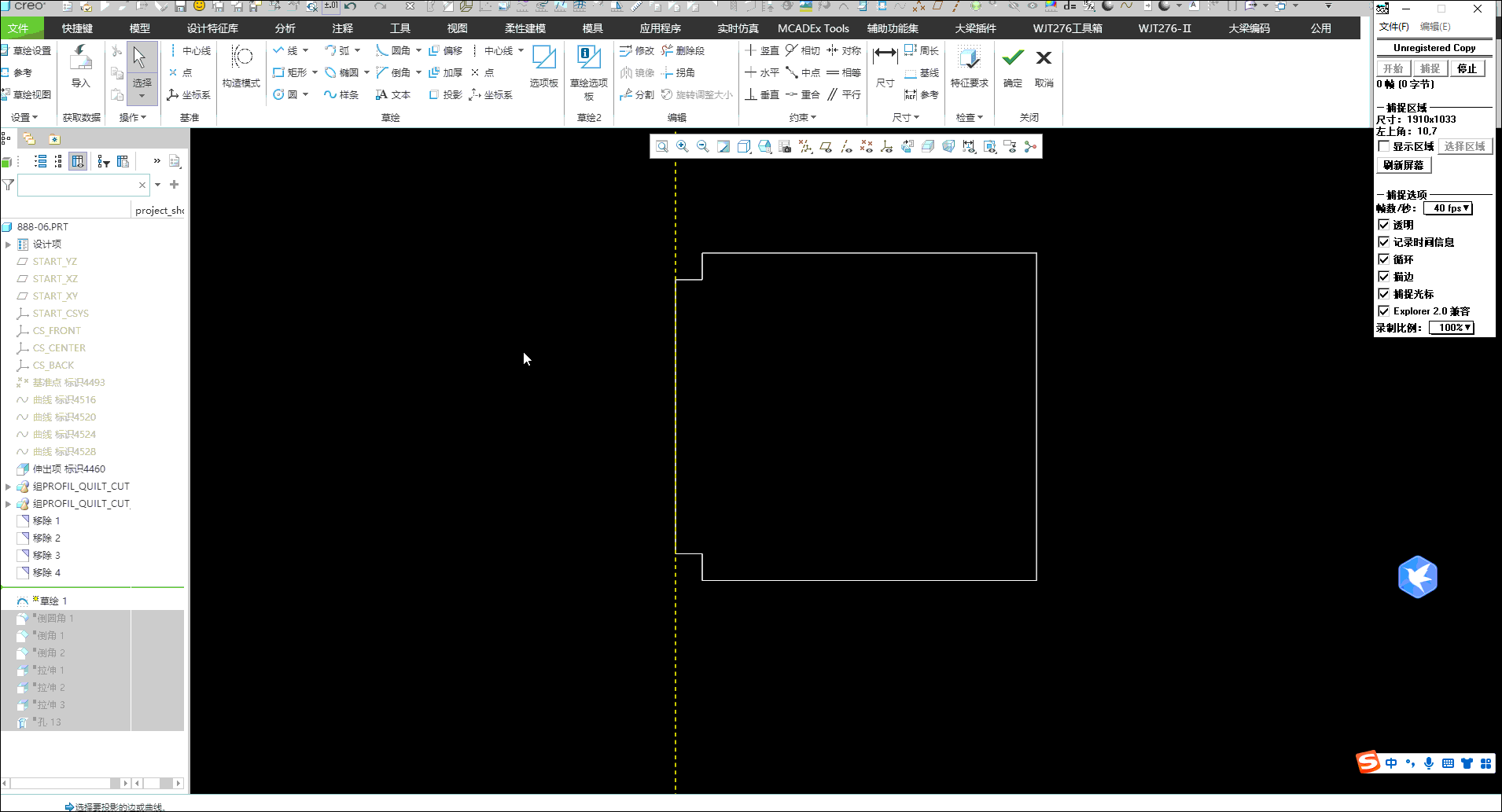Open the Rectangle (矩形) dropdown arrow
This screenshot has width=1502, height=812.
pos(315,72)
